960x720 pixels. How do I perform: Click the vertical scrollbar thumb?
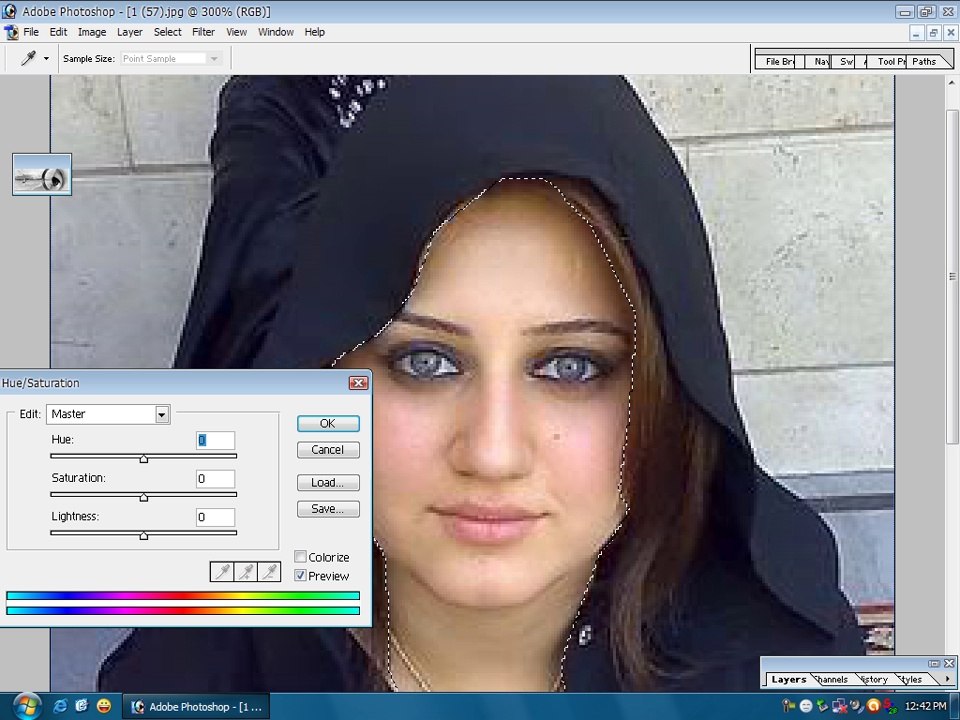coord(952,277)
